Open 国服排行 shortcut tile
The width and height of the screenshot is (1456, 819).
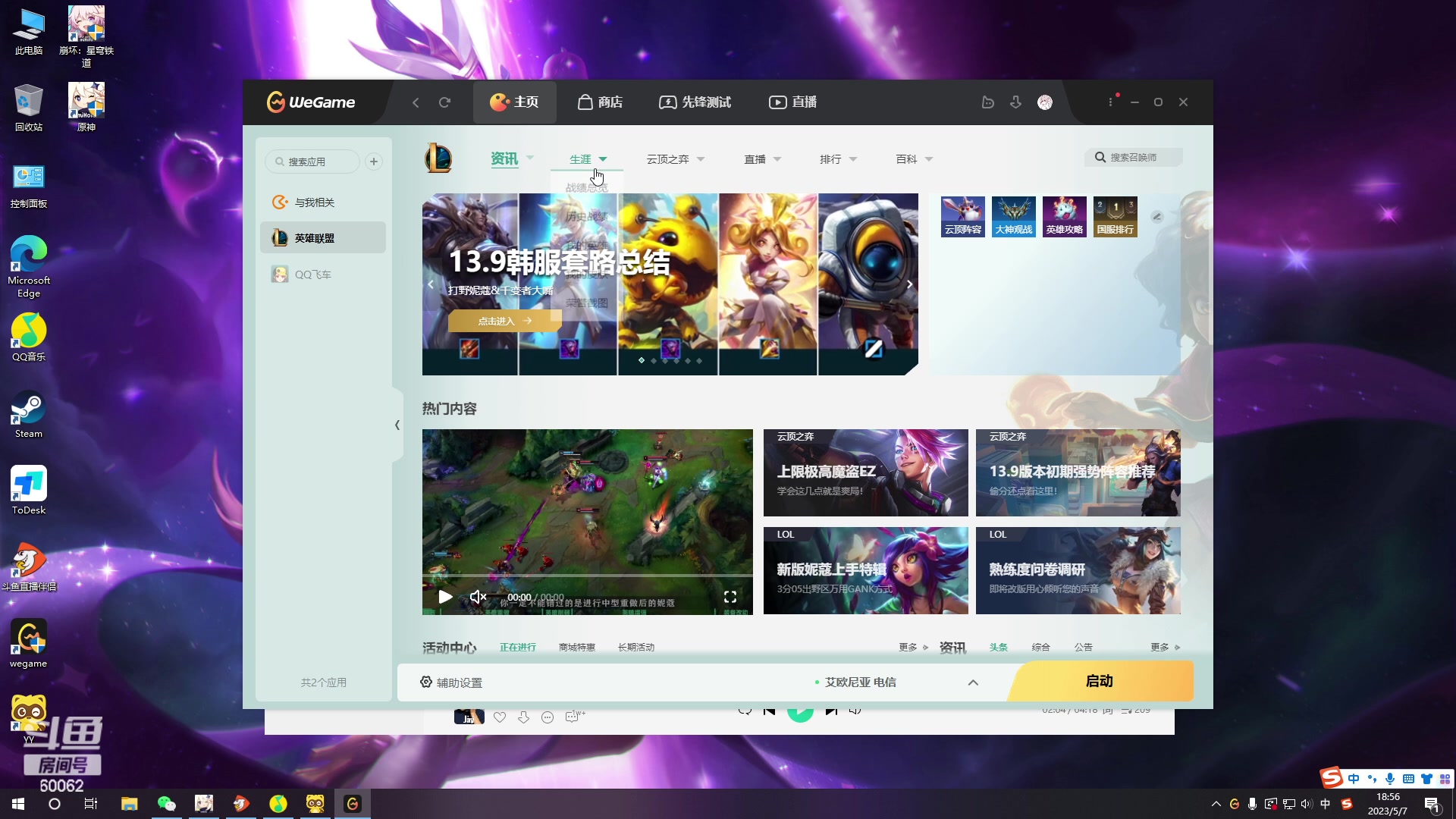1116,217
